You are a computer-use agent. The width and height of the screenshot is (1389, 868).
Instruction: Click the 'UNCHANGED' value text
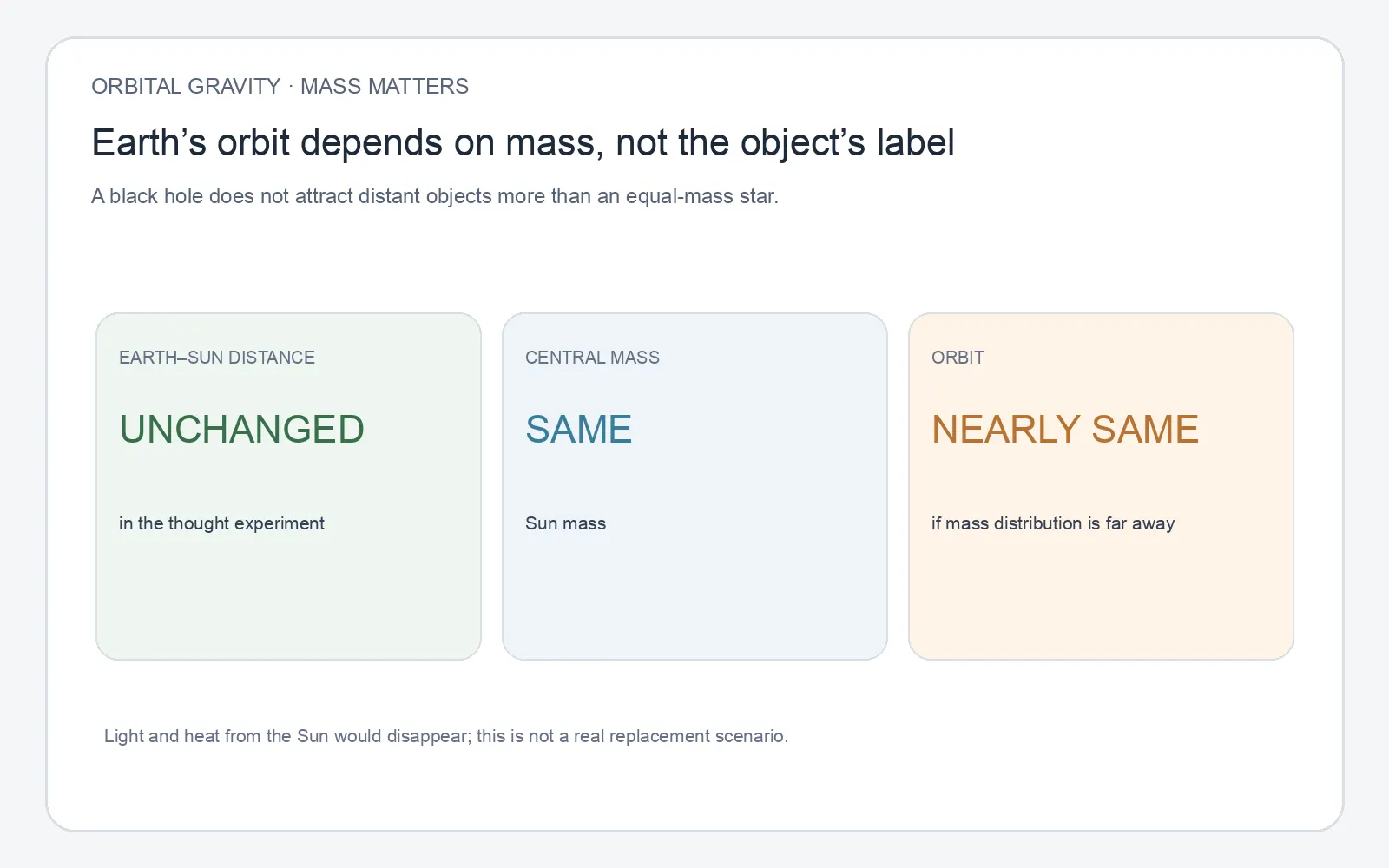pyautogui.click(x=241, y=429)
